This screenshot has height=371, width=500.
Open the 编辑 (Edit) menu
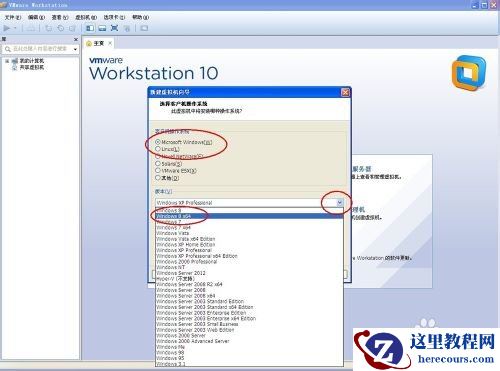[x=36, y=17]
